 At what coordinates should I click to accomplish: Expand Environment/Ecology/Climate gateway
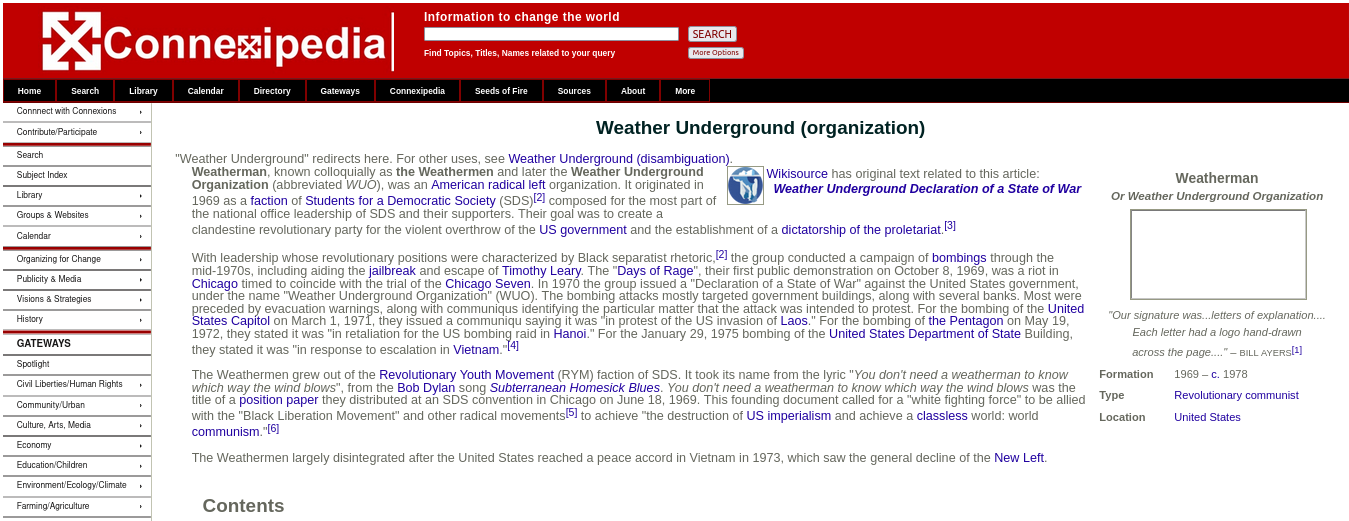point(77,485)
